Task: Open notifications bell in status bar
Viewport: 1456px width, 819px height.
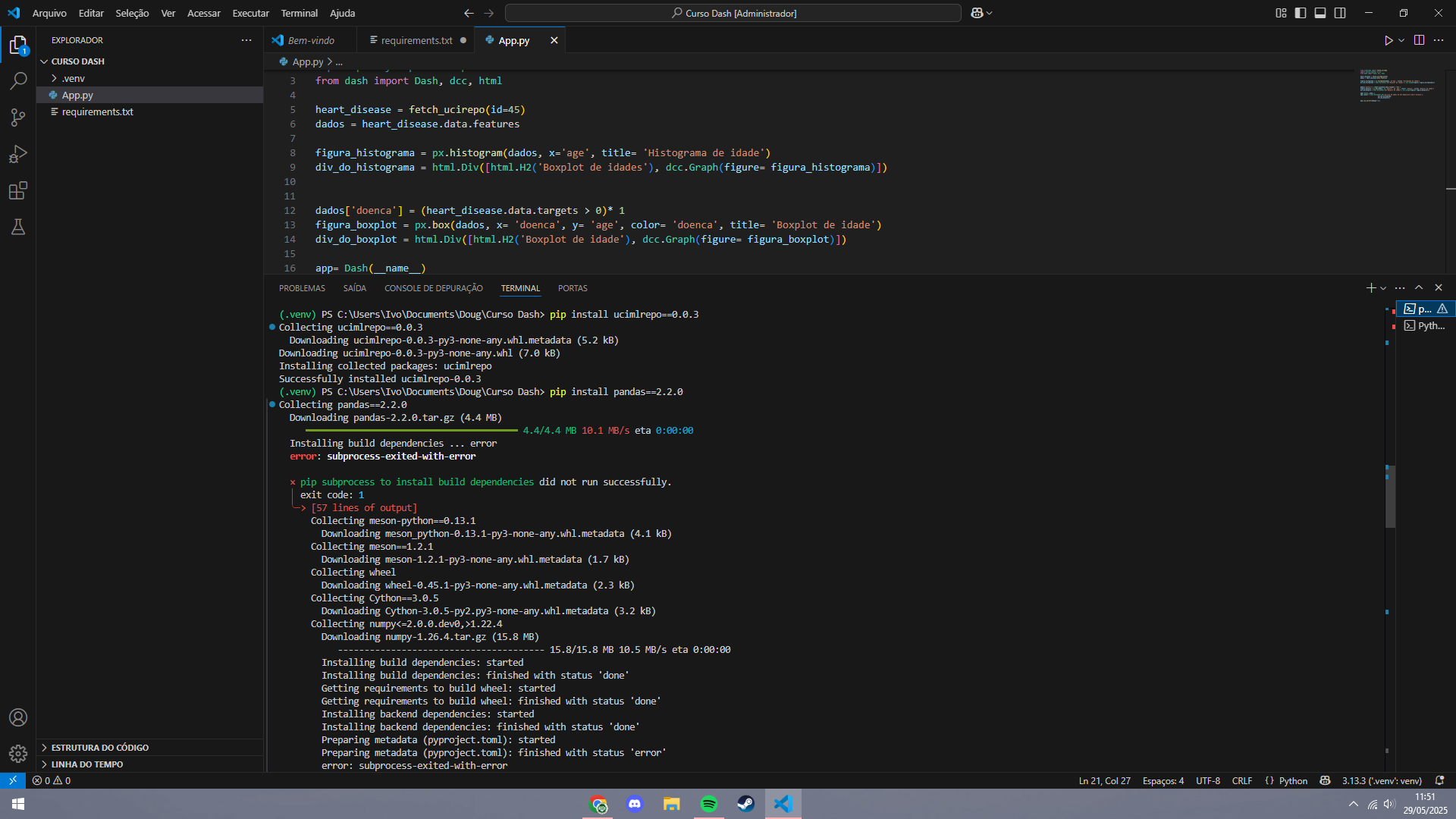Action: [1439, 780]
